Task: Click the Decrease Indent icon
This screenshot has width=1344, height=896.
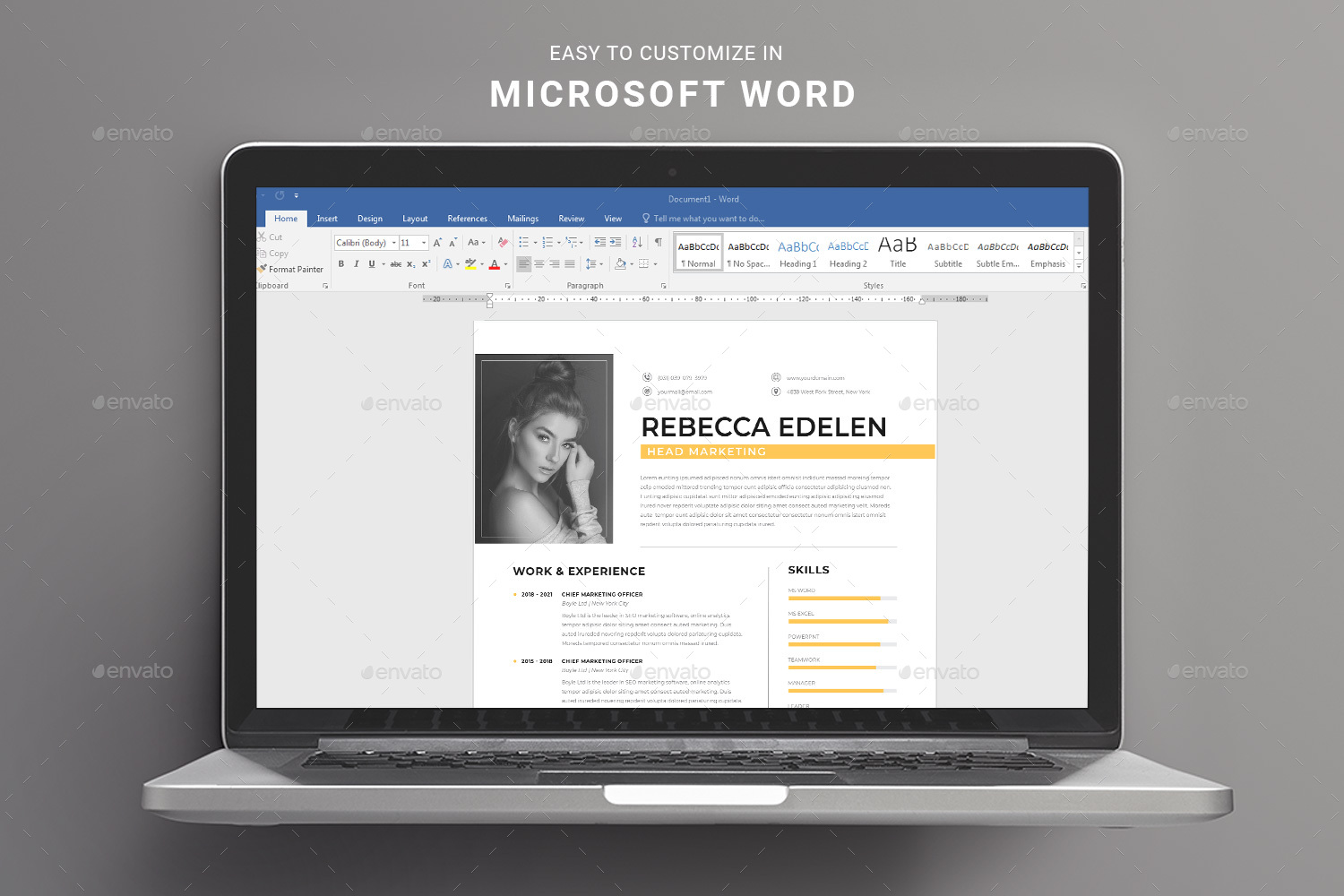Action: pos(599,243)
